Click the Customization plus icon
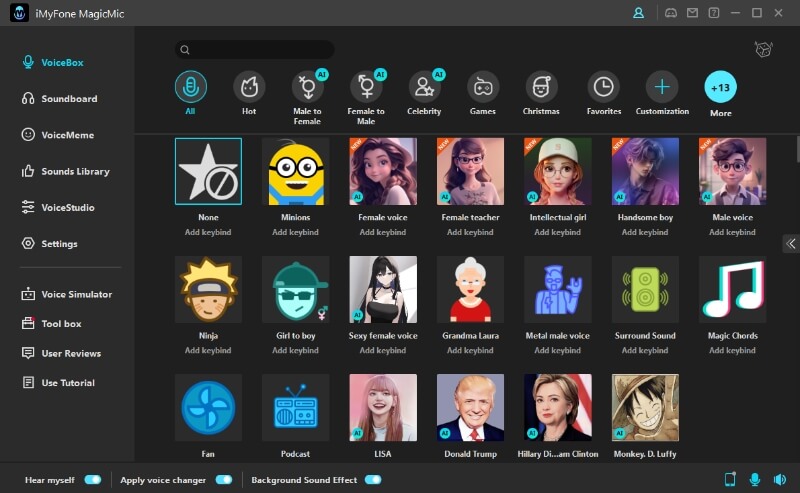800x493 pixels. pos(662,88)
